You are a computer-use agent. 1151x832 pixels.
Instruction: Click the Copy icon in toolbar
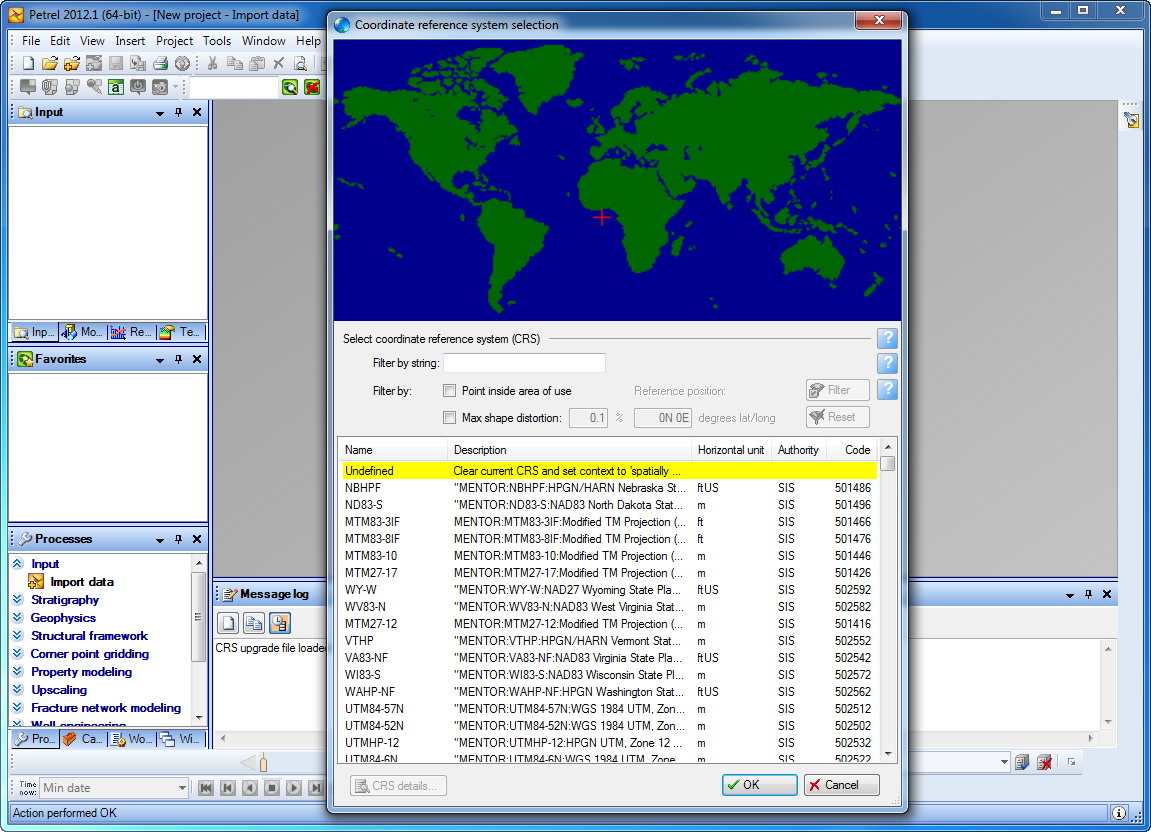tap(235, 64)
